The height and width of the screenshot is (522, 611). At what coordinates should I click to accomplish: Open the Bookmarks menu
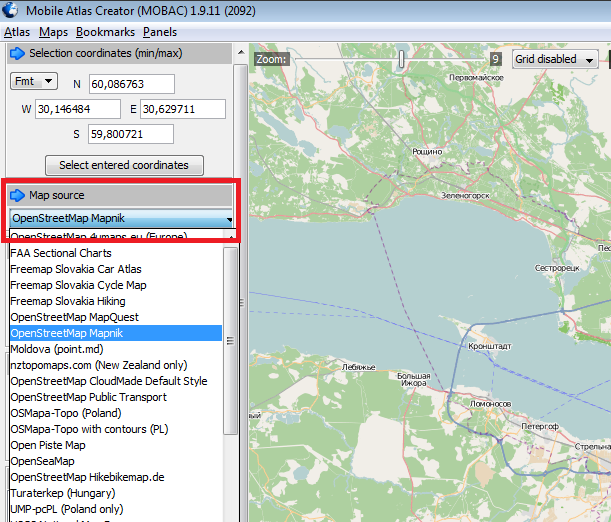(x=105, y=32)
